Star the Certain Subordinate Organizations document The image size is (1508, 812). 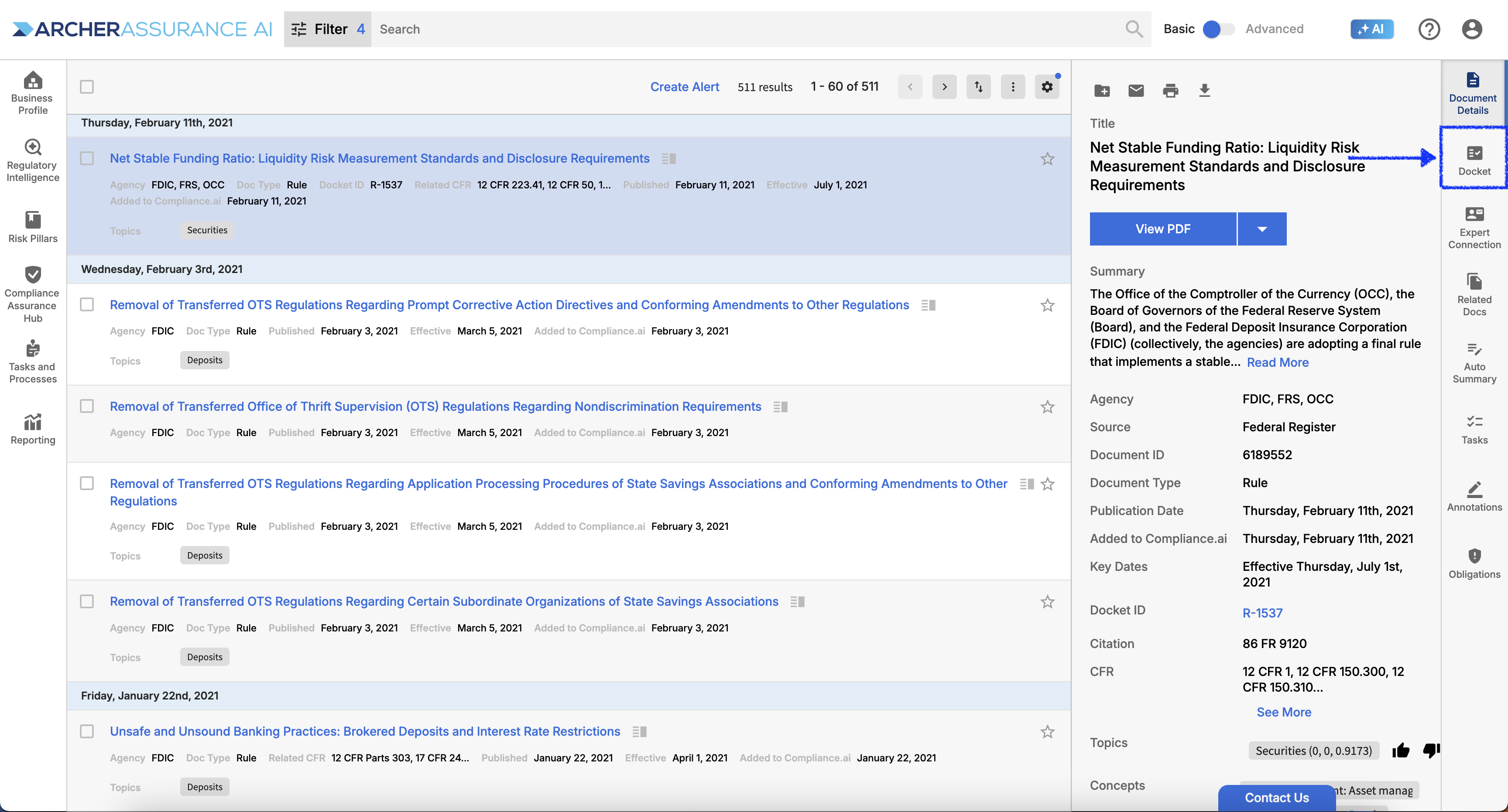tap(1047, 601)
